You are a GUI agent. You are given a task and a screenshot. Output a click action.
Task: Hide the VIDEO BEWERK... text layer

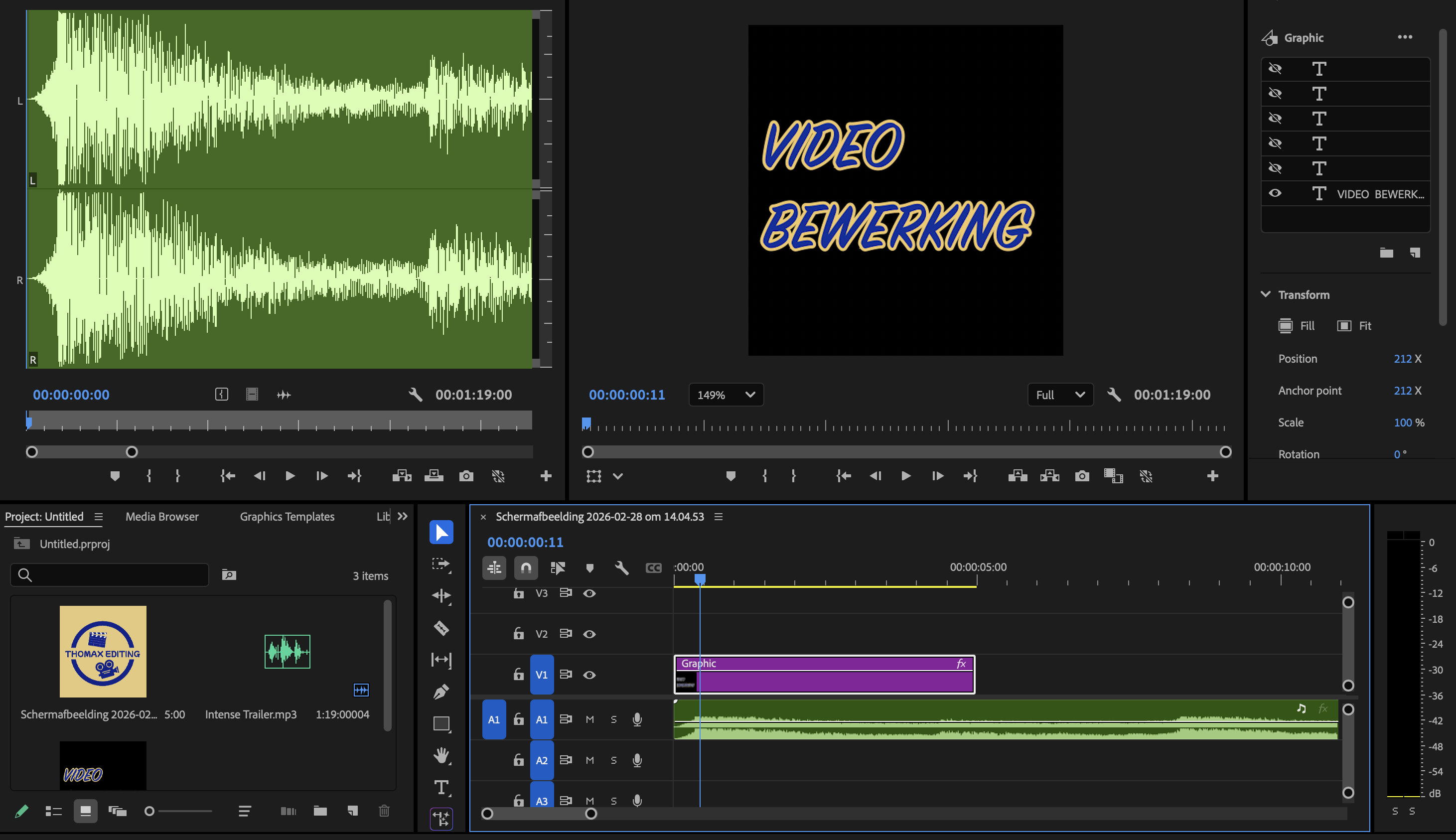1276,193
